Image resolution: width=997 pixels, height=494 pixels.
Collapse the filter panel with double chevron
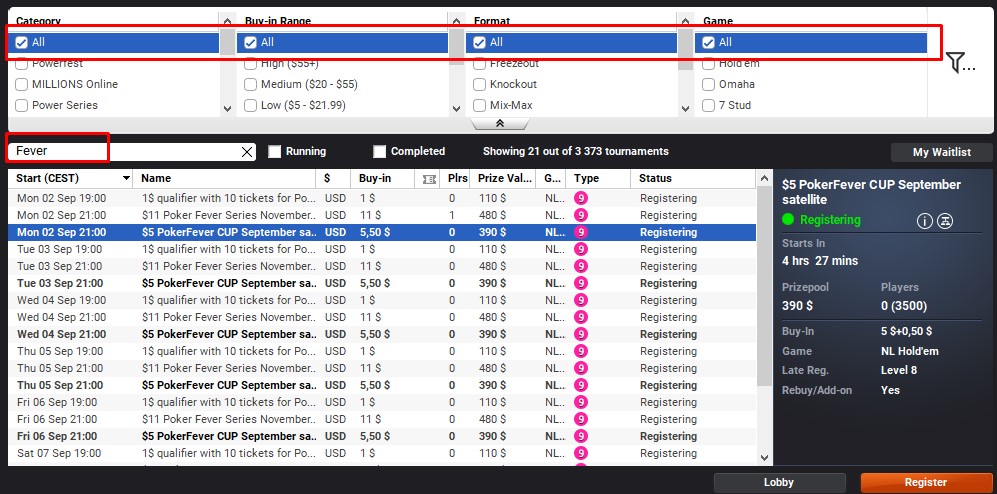pos(499,124)
